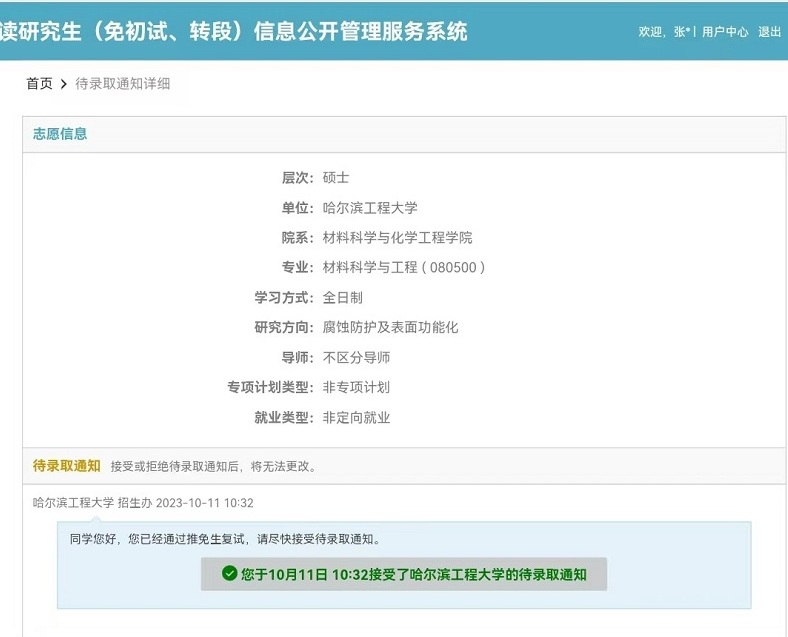Select the 材料科学与化学工程学院 department value
The image size is (788, 637).
[x=397, y=238]
